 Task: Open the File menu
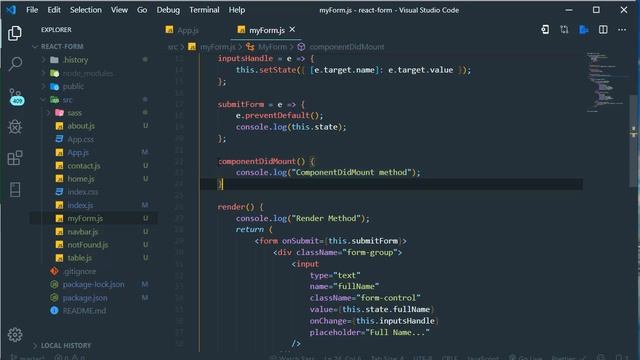click(32, 10)
